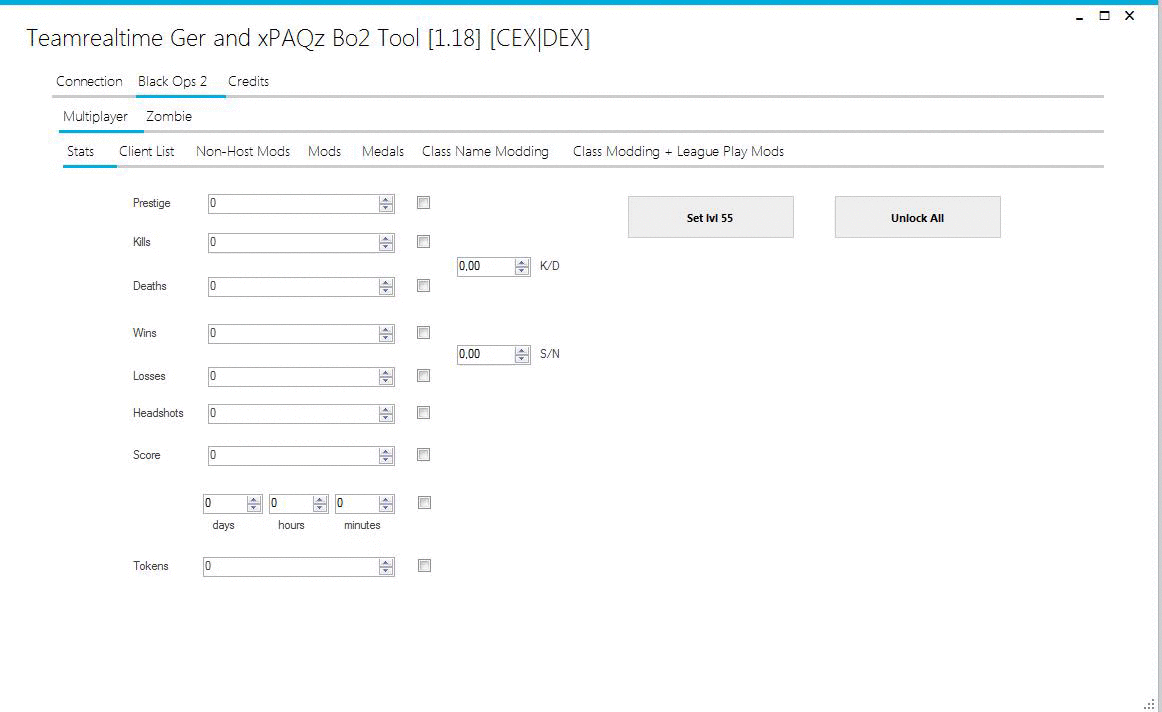The image size is (1162, 712).
Task: Decrease Deaths with down arrow
Action: (385, 291)
